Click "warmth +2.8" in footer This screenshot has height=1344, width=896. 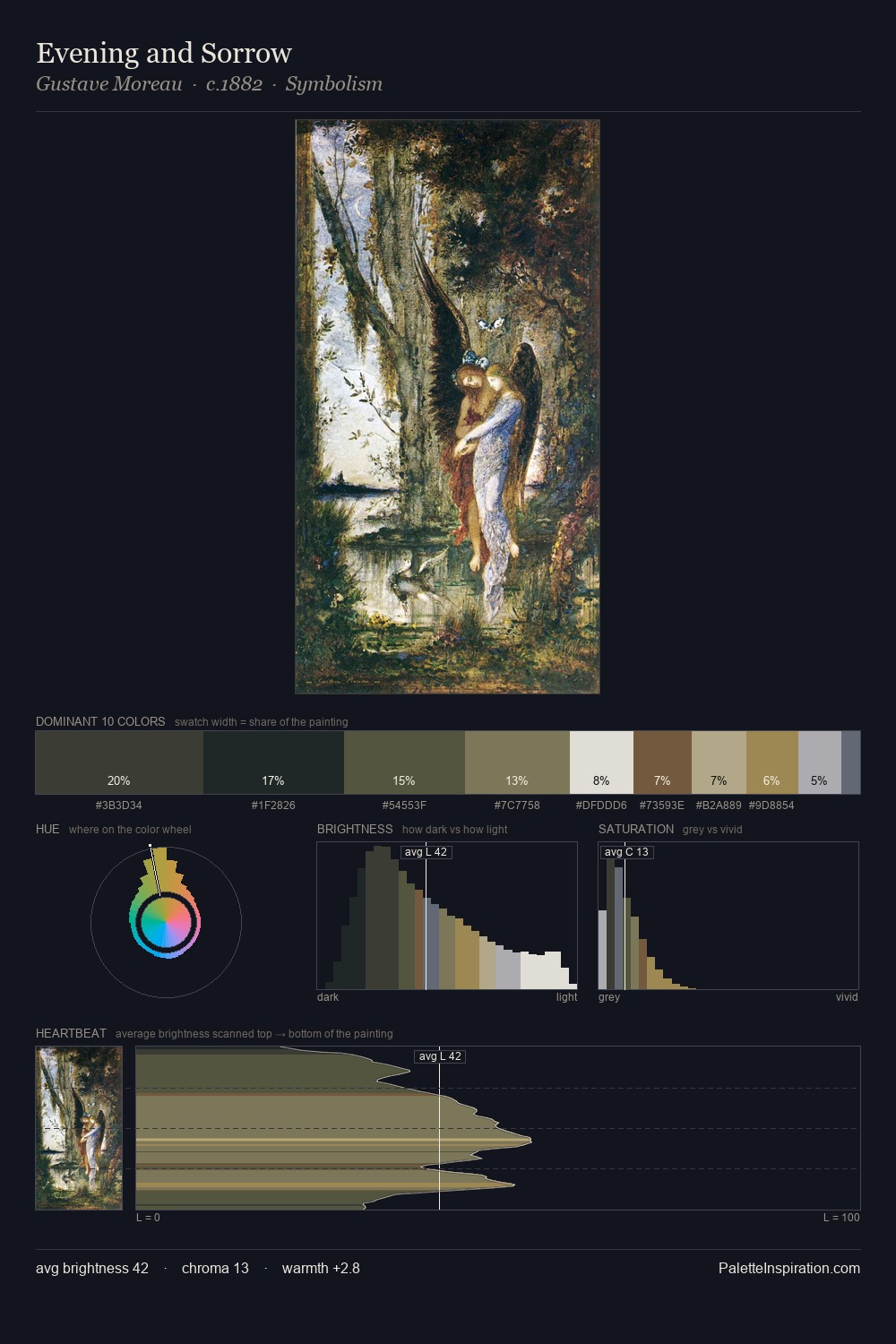[321, 1268]
